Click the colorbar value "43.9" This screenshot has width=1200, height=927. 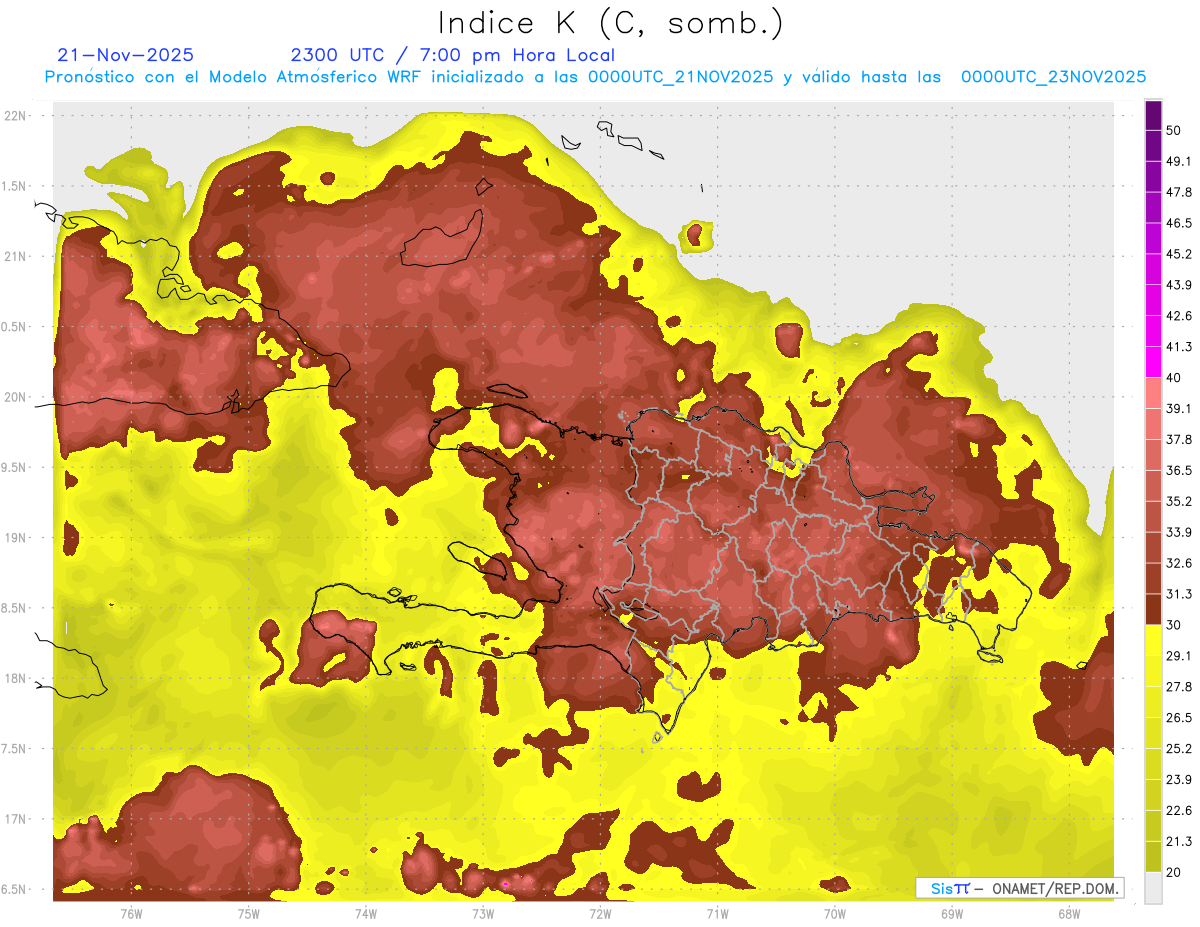tap(1179, 285)
